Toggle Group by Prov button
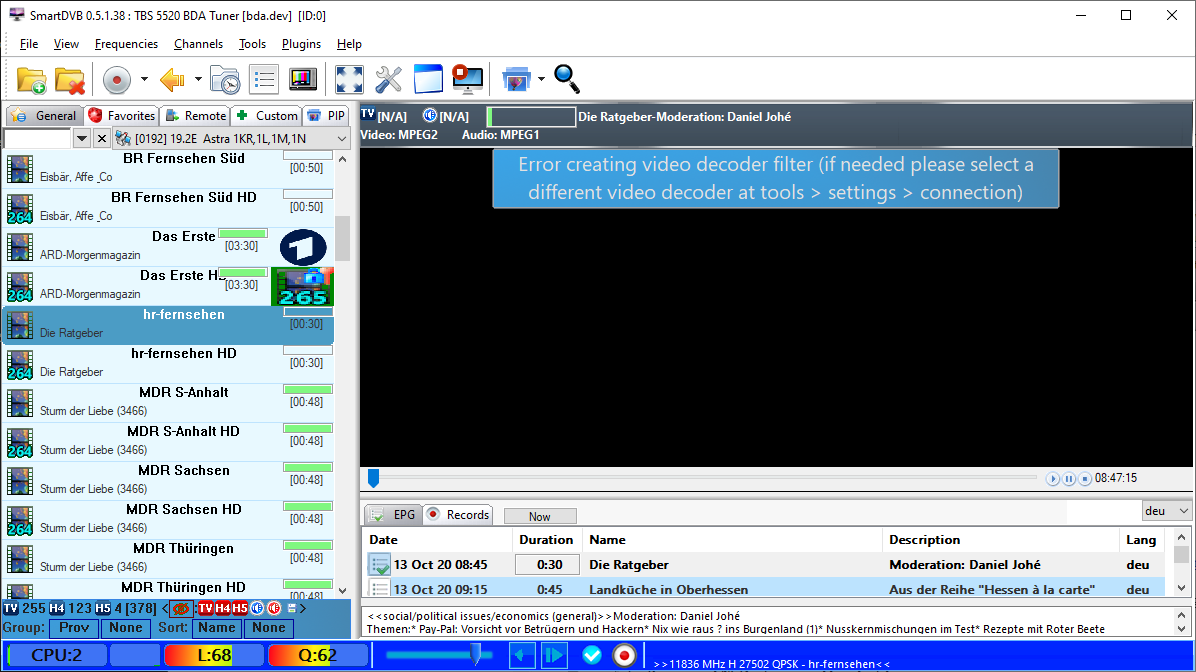This screenshot has width=1196, height=672. point(74,628)
